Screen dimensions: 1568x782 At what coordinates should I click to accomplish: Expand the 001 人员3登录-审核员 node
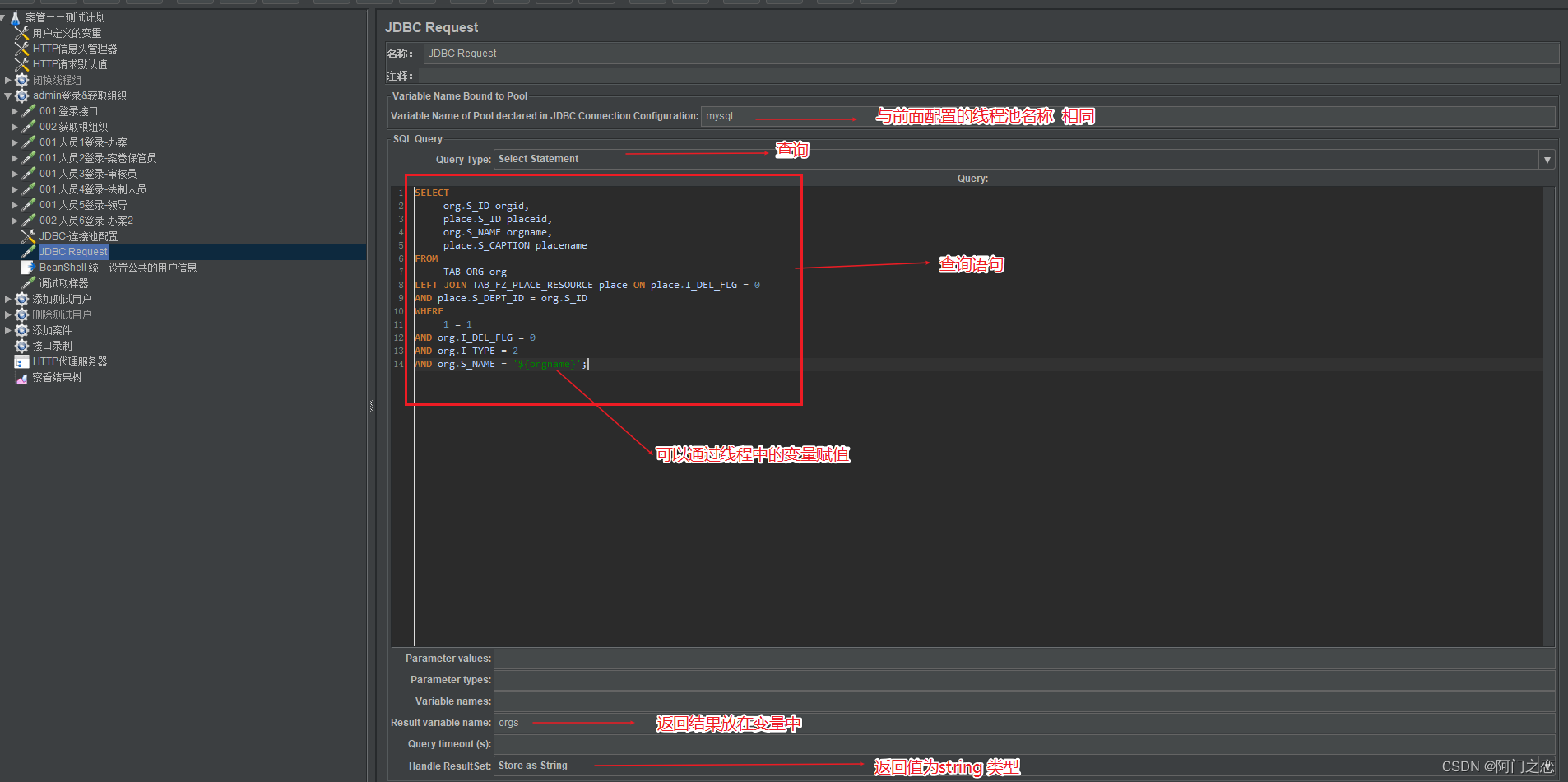[15, 174]
